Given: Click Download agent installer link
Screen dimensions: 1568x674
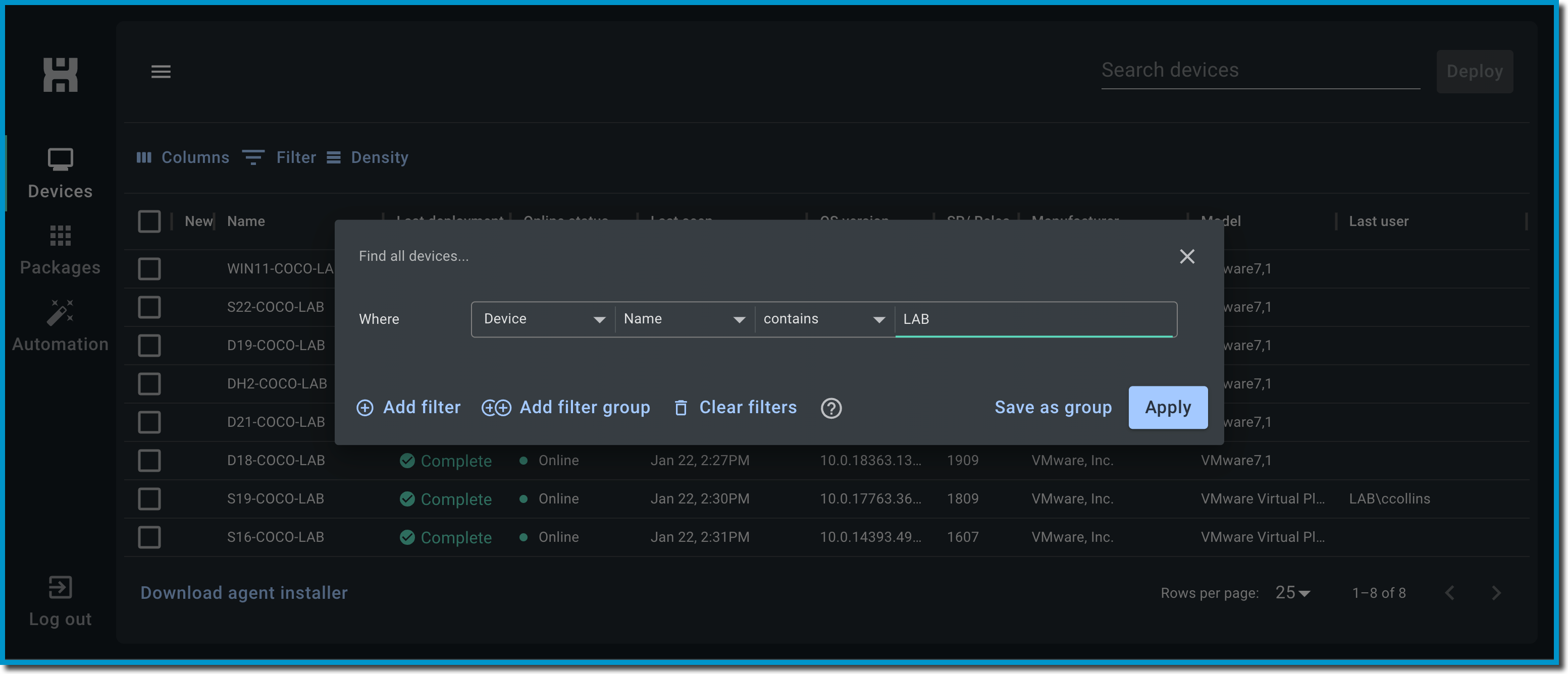Looking at the screenshot, I should 244,592.
